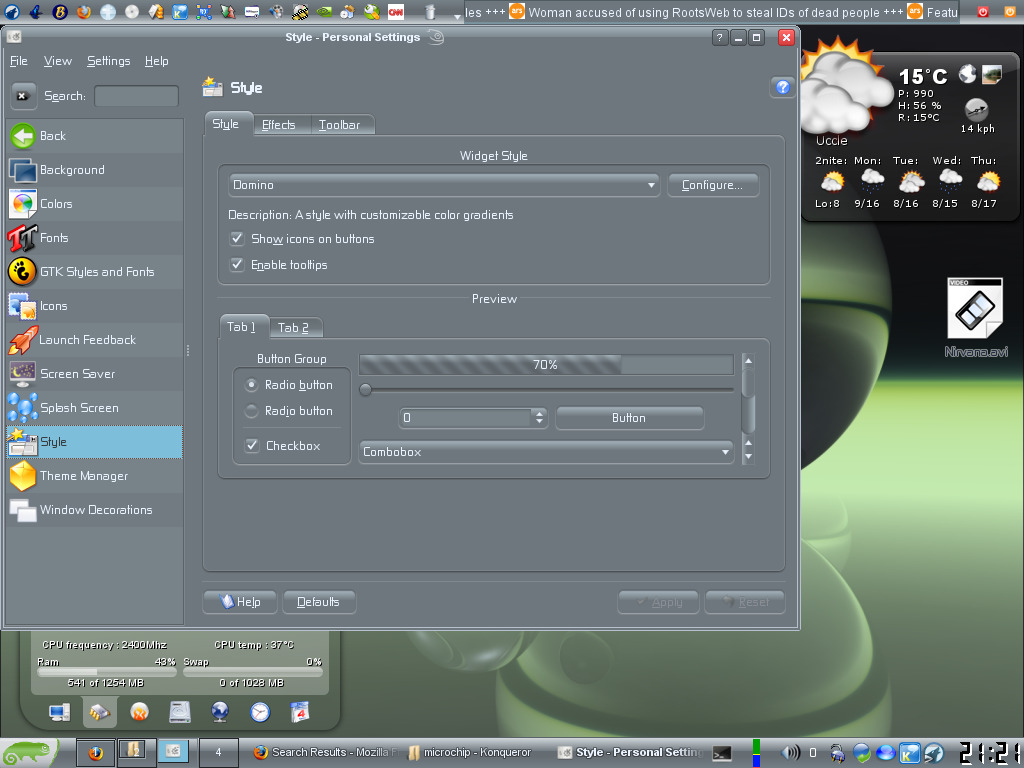Click the 70% preview progress bar

[546, 364]
